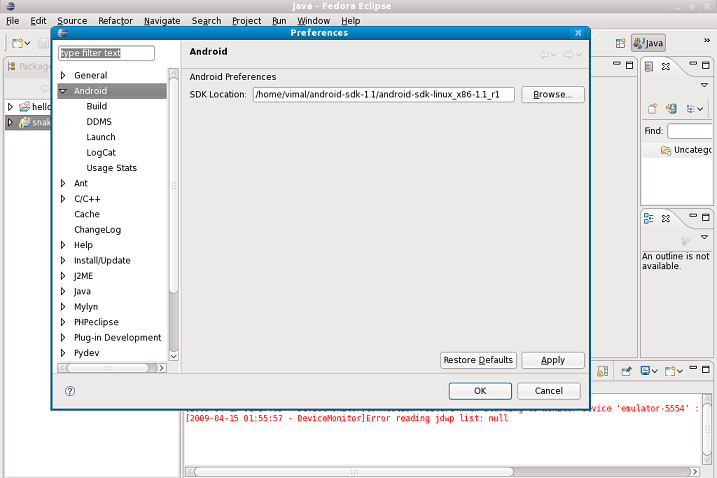
Task: Cancel the Preferences dialog
Action: [x=549, y=391]
